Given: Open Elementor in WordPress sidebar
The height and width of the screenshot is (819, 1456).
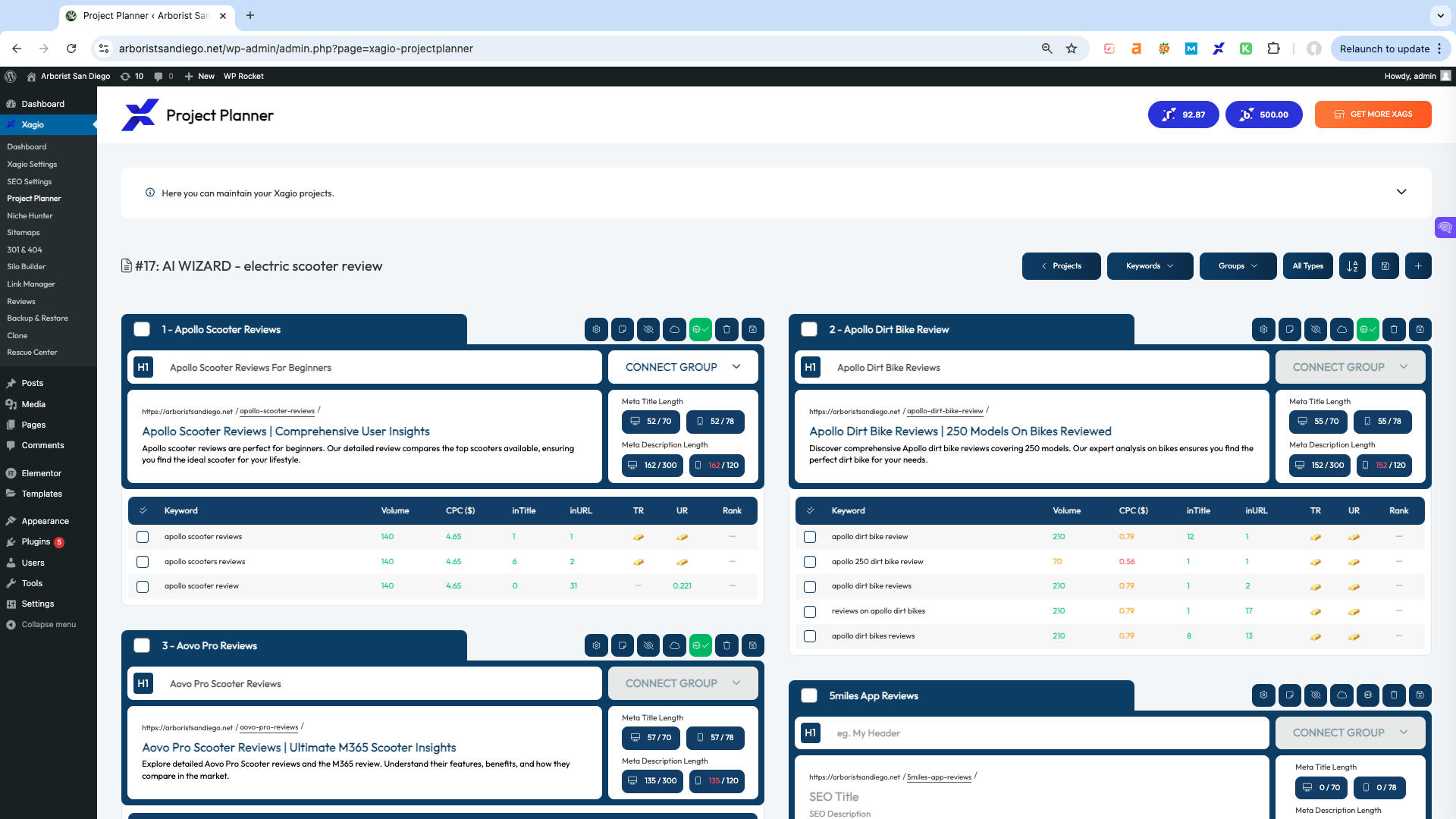Looking at the screenshot, I should pyautogui.click(x=41, y=473).
